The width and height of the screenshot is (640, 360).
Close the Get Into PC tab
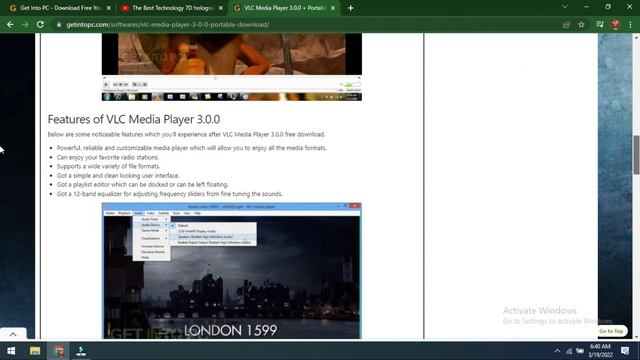point(109,8)
